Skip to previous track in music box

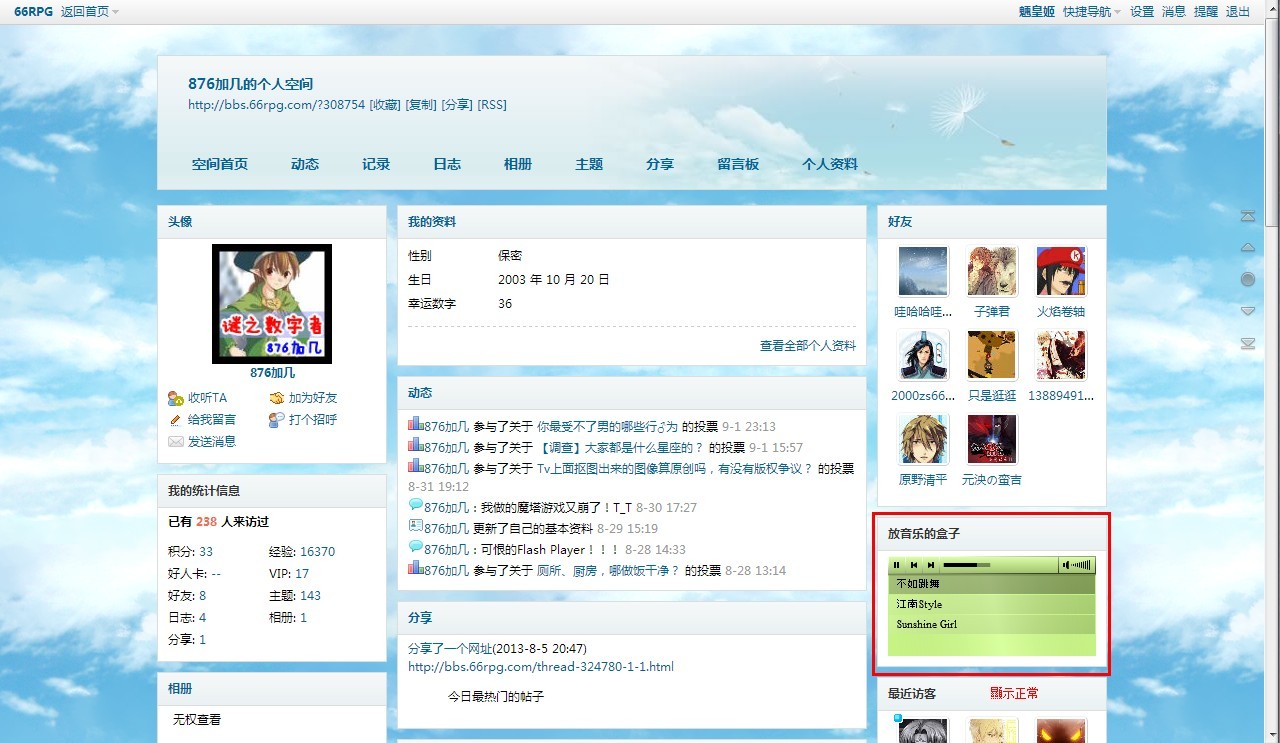(x=914, y=565)
